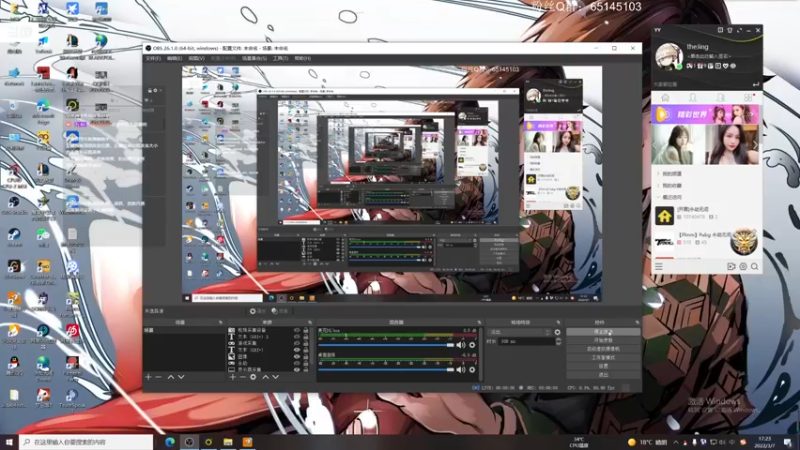Adjust transition duration stepper arrows
Image resolution: width=800 pixels, height=450 pixels.
(x=558, y=341)
